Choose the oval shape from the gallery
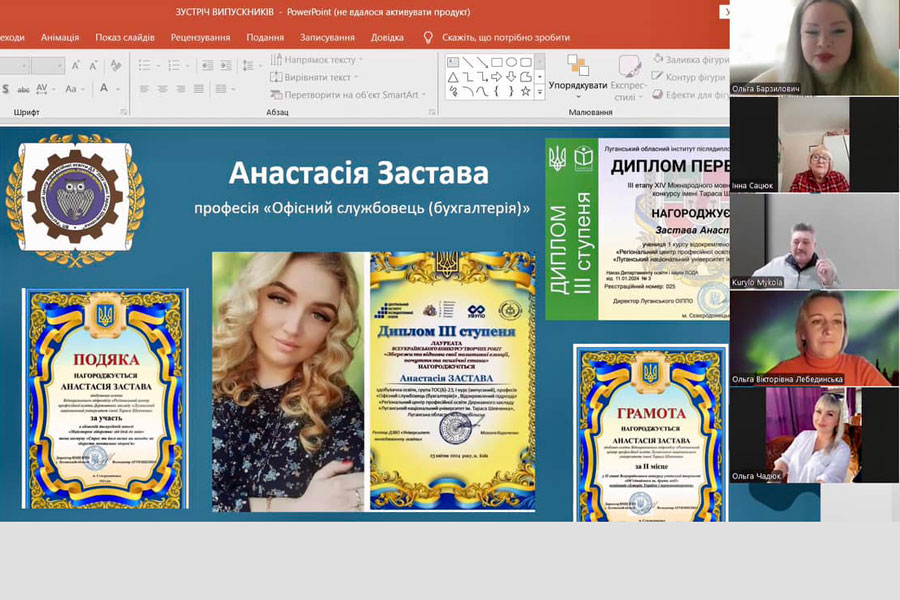 tap(511, 62)
